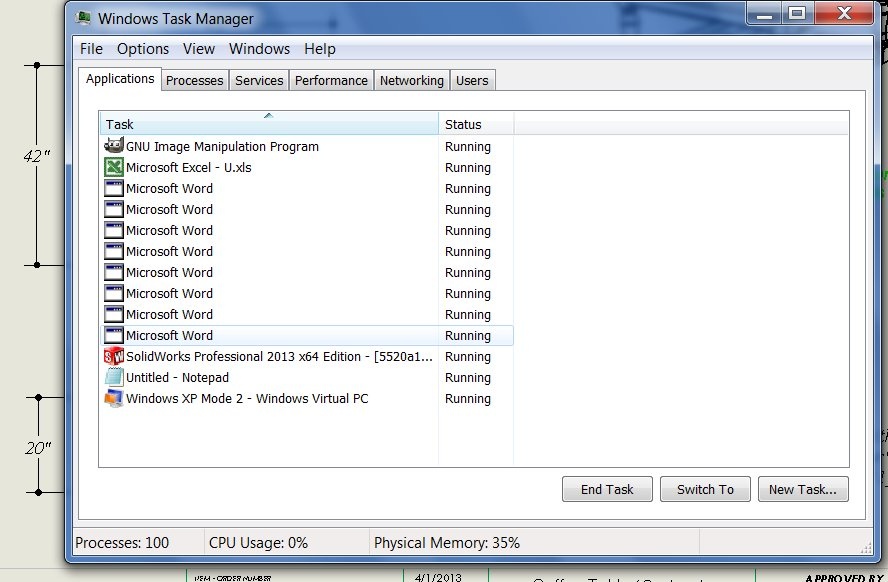This screenshot has height=582, width=888.
Task: Click the Task Manager title bar icon
Action: pos(83,18)
